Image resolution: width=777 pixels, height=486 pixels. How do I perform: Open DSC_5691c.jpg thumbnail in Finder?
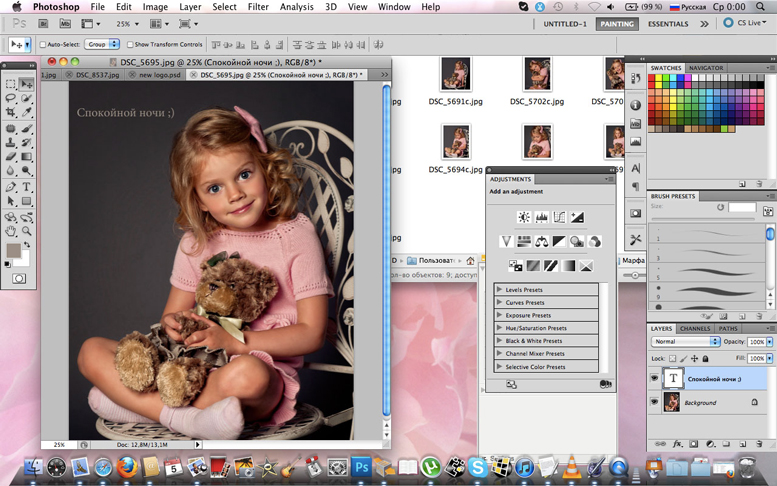(x=455, y=75)
